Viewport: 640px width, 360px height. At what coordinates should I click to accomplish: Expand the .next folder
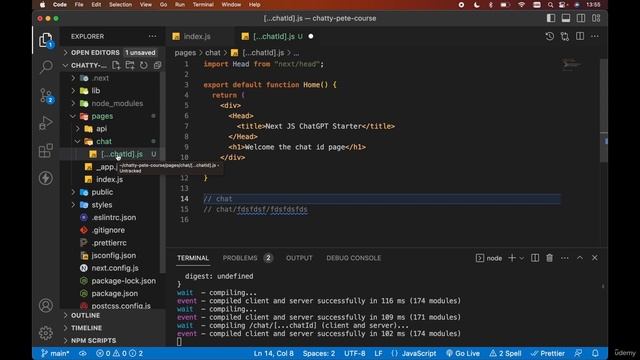click(x=73, y=78)
